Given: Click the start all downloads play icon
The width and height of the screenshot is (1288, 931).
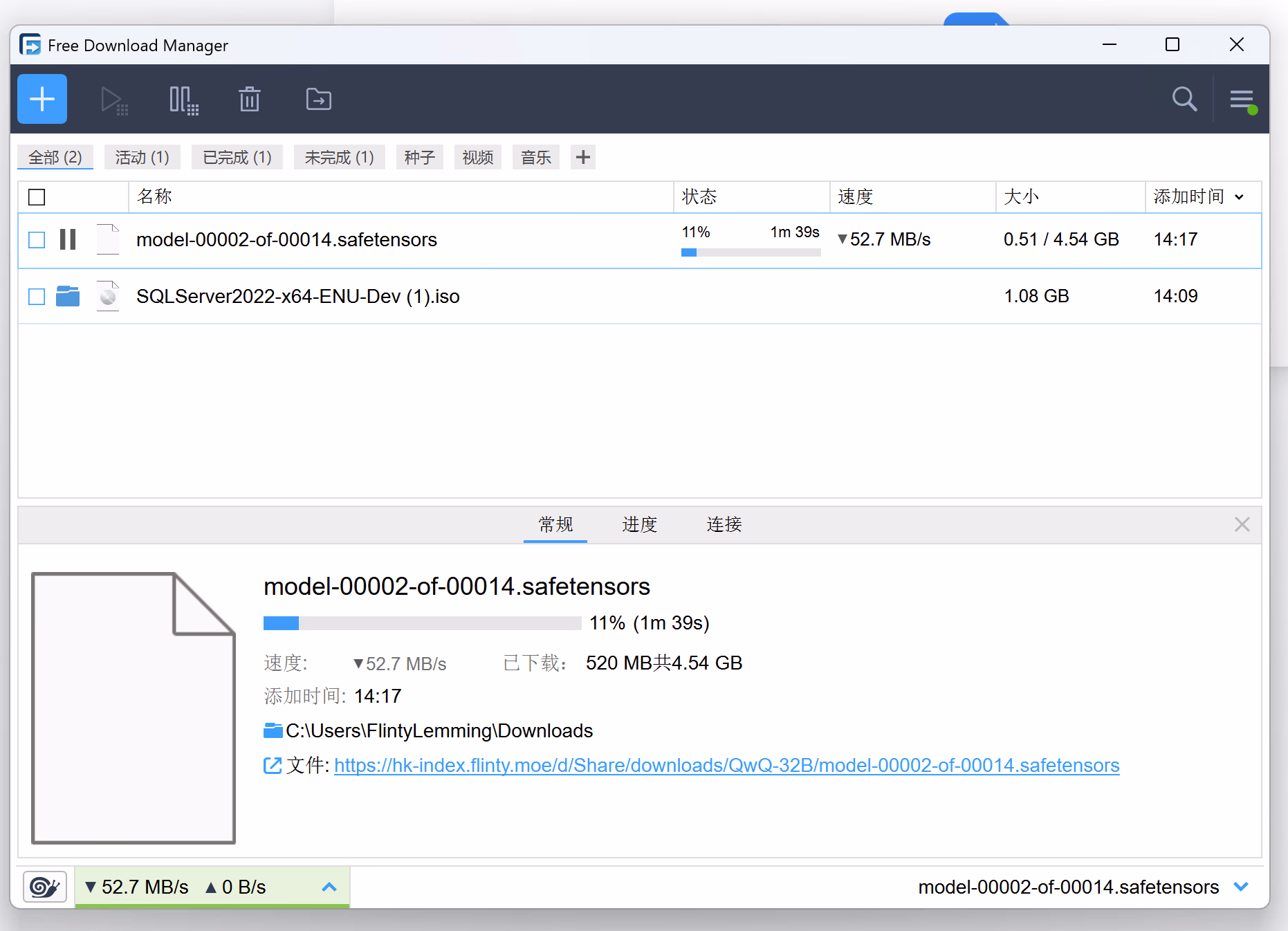Looking at the screenshot, I should [113, 100].
